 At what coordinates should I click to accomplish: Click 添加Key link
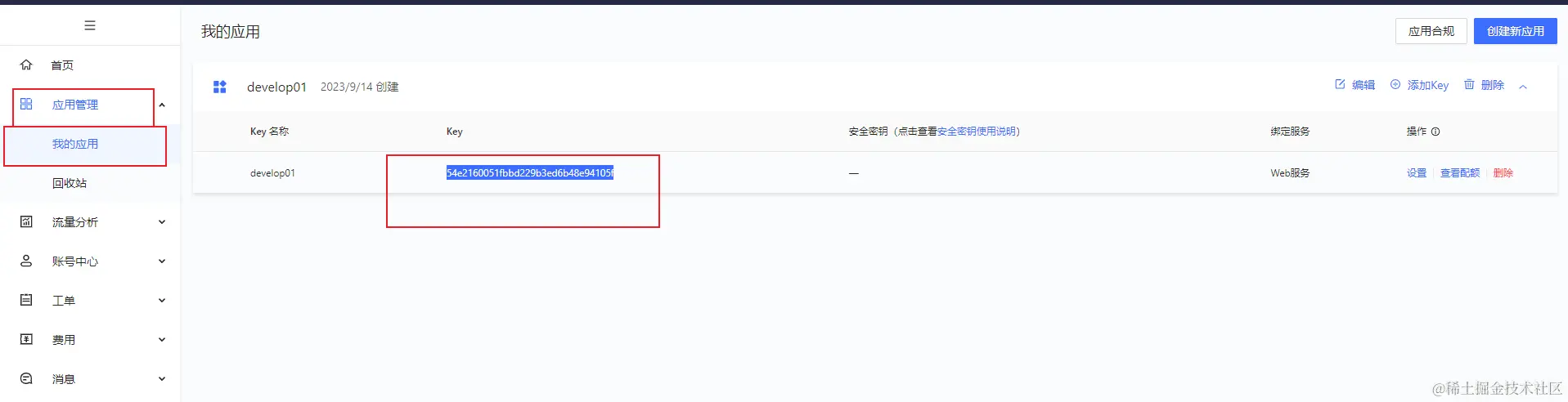1427,85
